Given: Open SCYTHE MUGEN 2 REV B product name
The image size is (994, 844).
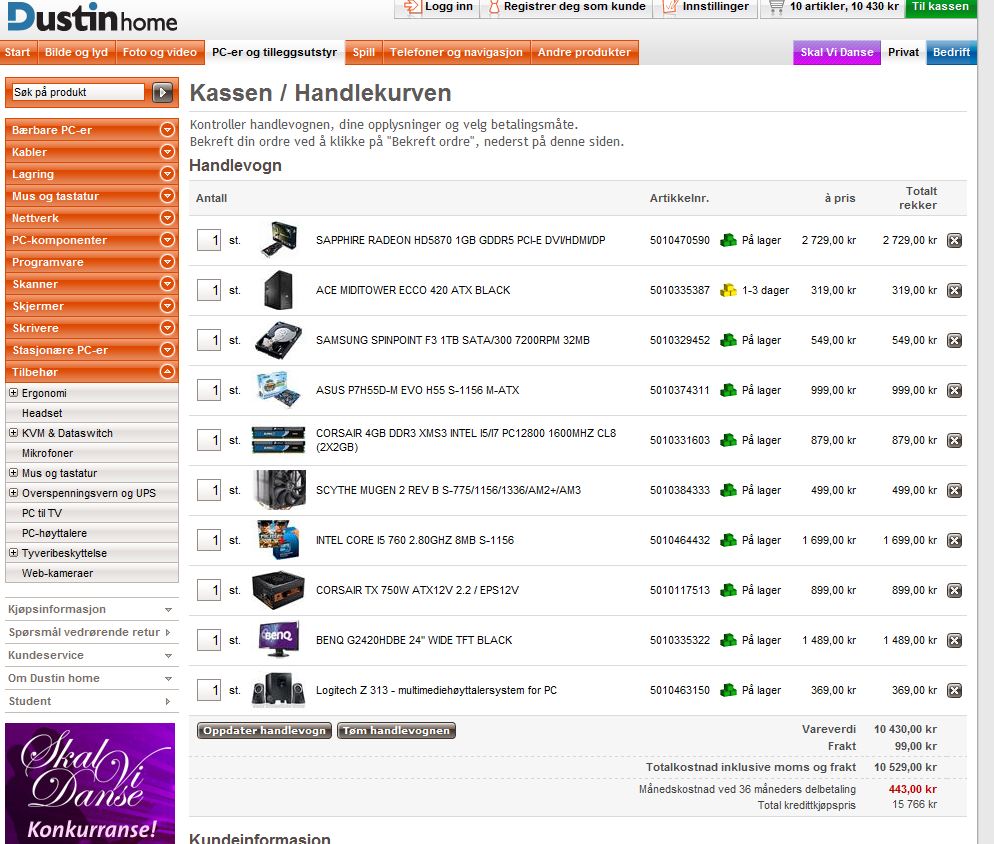Looking at the screenshot, I should coord(448,490).
